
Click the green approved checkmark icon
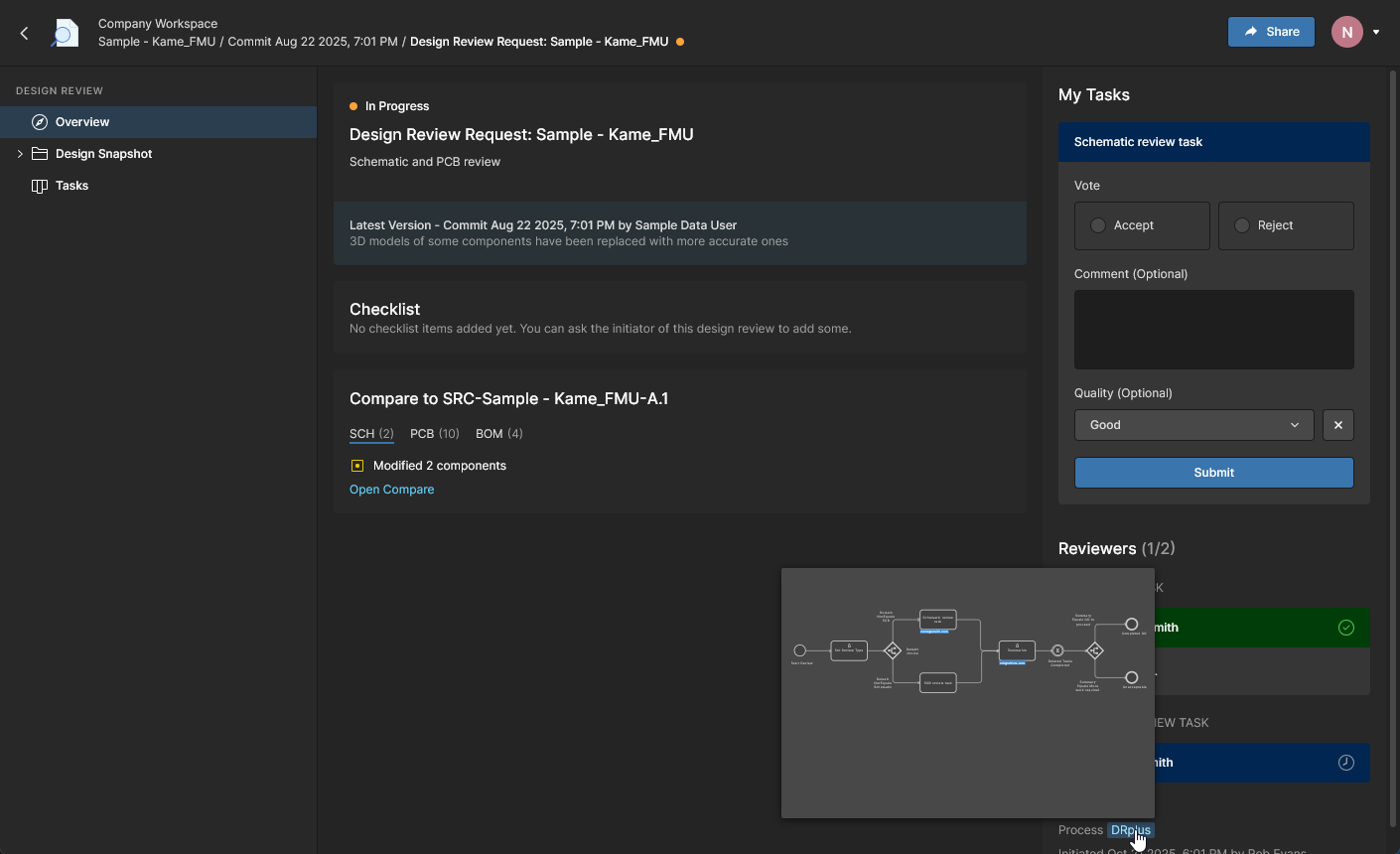pyautogui.click(x=1346, y=628)
